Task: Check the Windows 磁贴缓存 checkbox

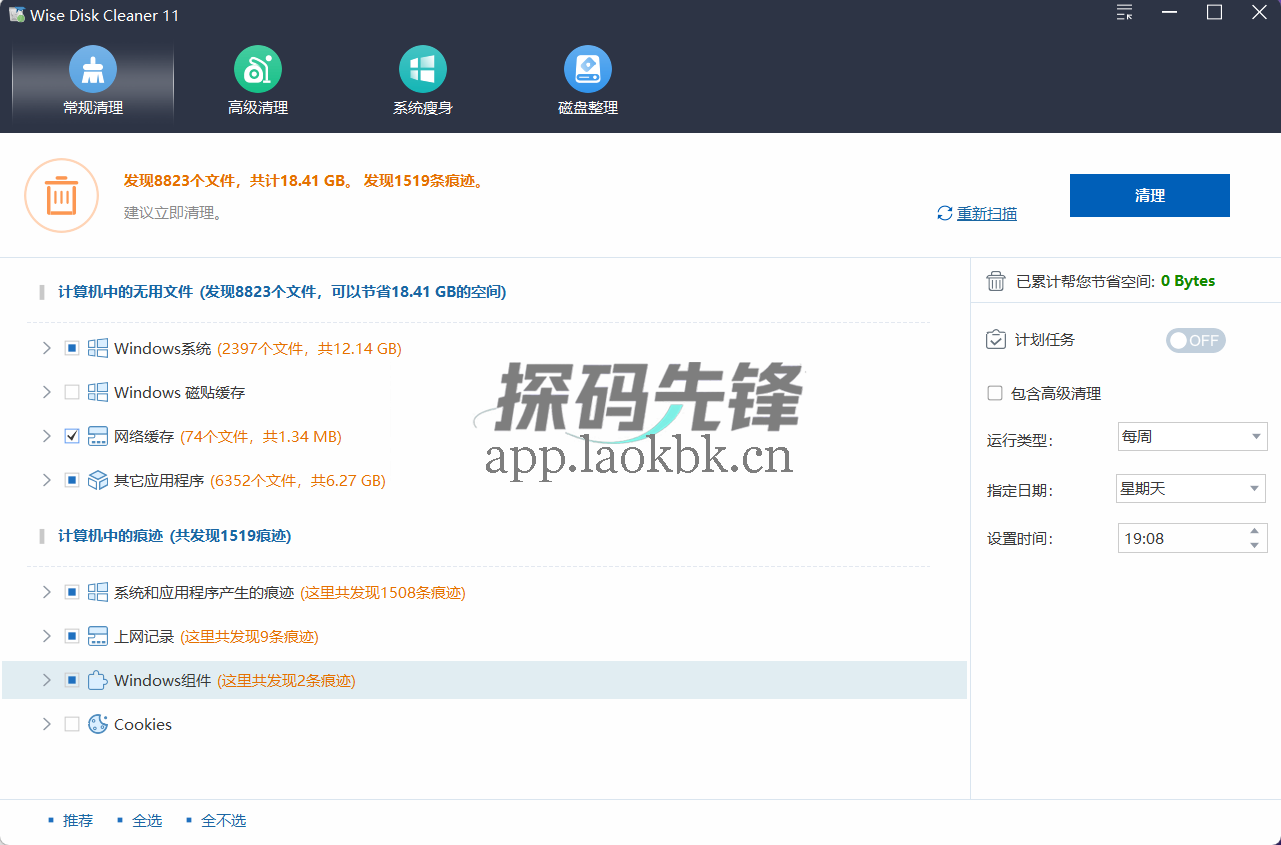Action: coord(71,392)
